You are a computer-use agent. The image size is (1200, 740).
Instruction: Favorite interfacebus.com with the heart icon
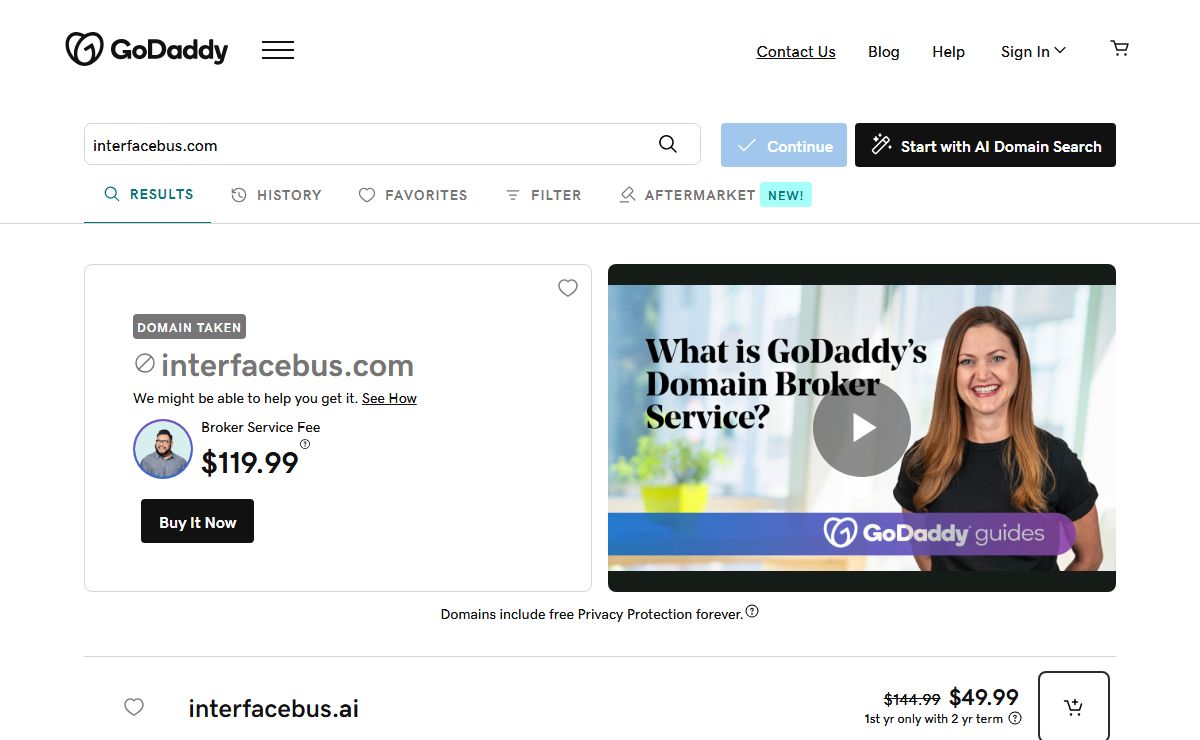click(x=568, y=288)
